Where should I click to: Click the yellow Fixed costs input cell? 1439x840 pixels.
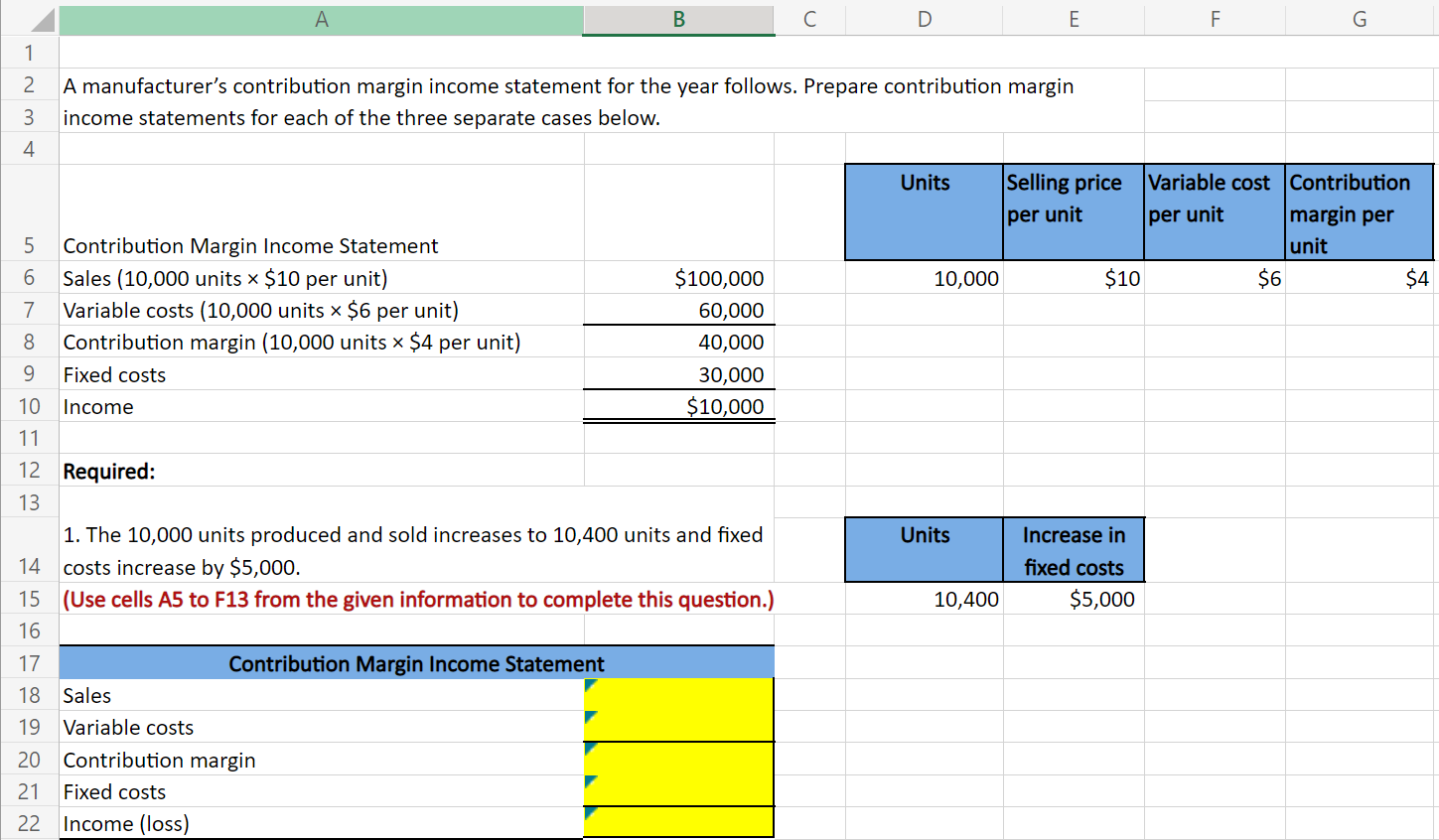679,791
